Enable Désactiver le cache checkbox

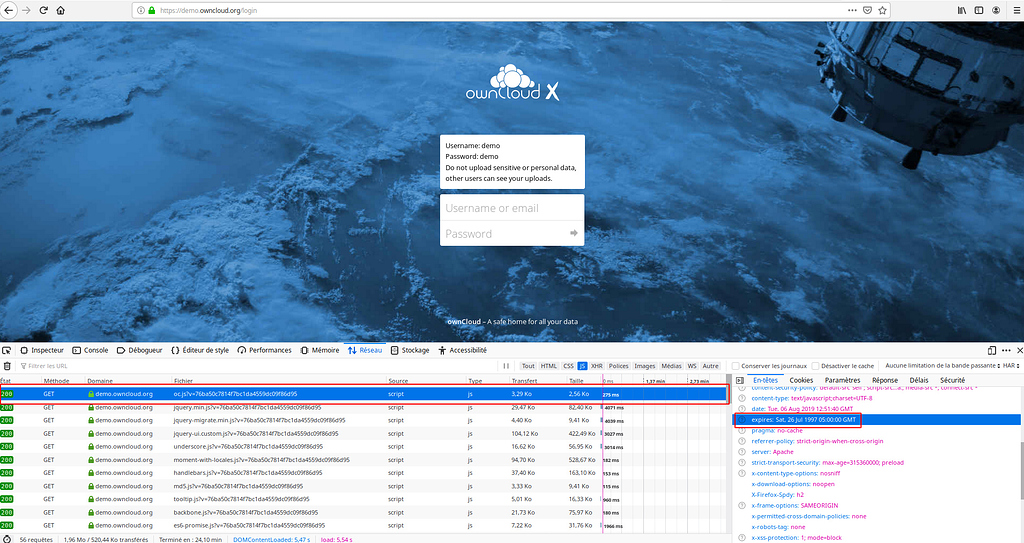tap(815, 366)
